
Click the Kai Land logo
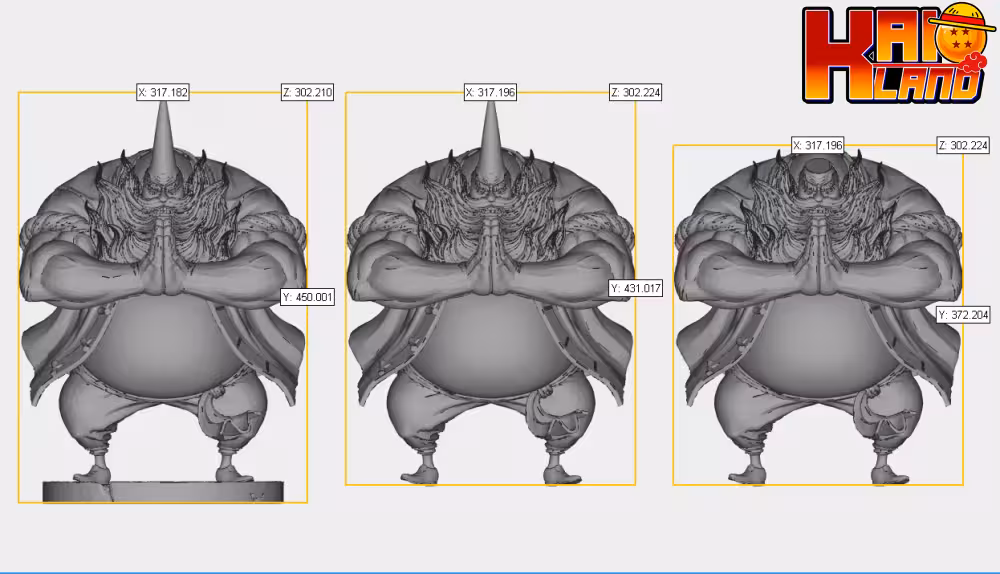(899, 54)
